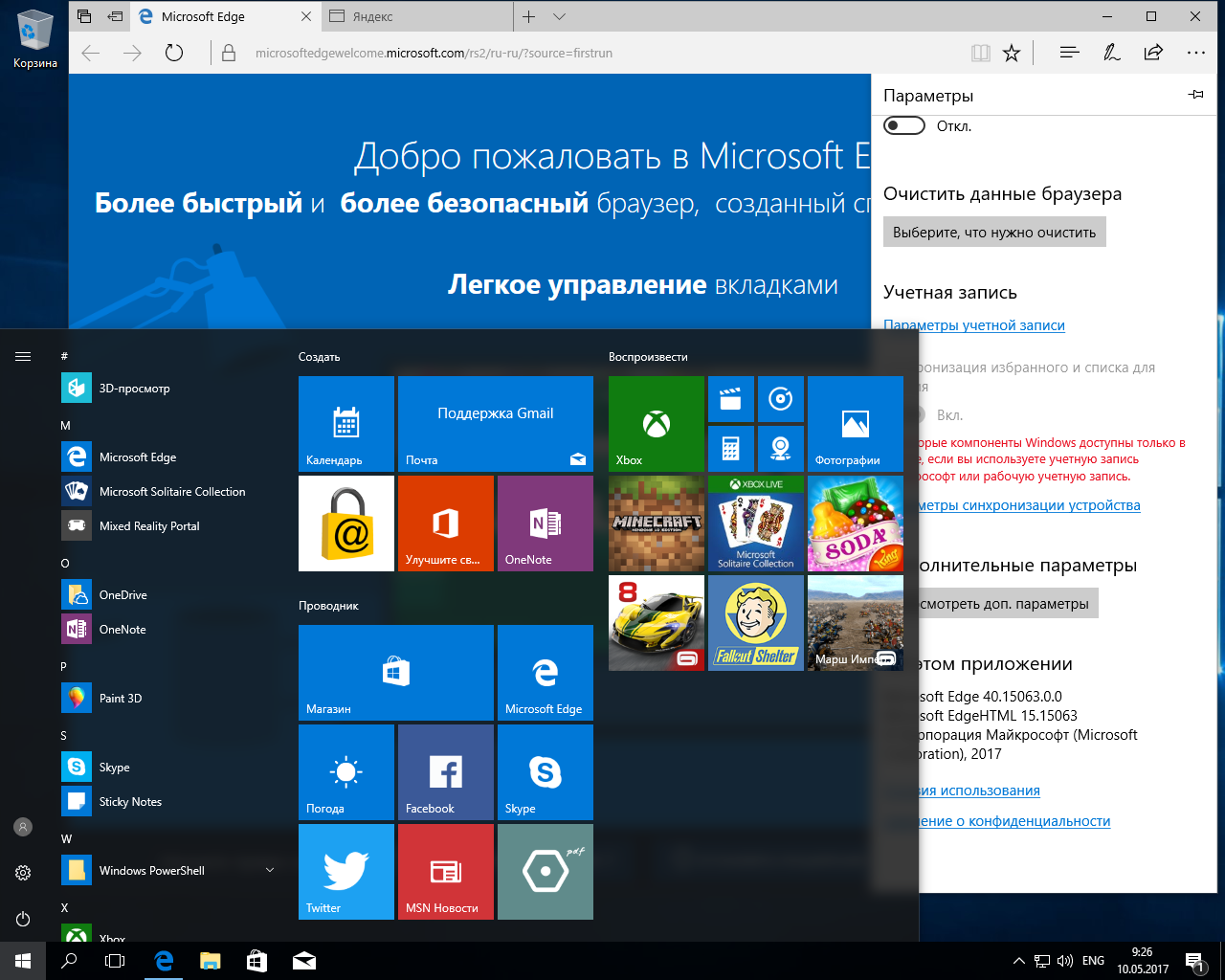Pin the Параметры settings pane

(x=1195, y=95)
